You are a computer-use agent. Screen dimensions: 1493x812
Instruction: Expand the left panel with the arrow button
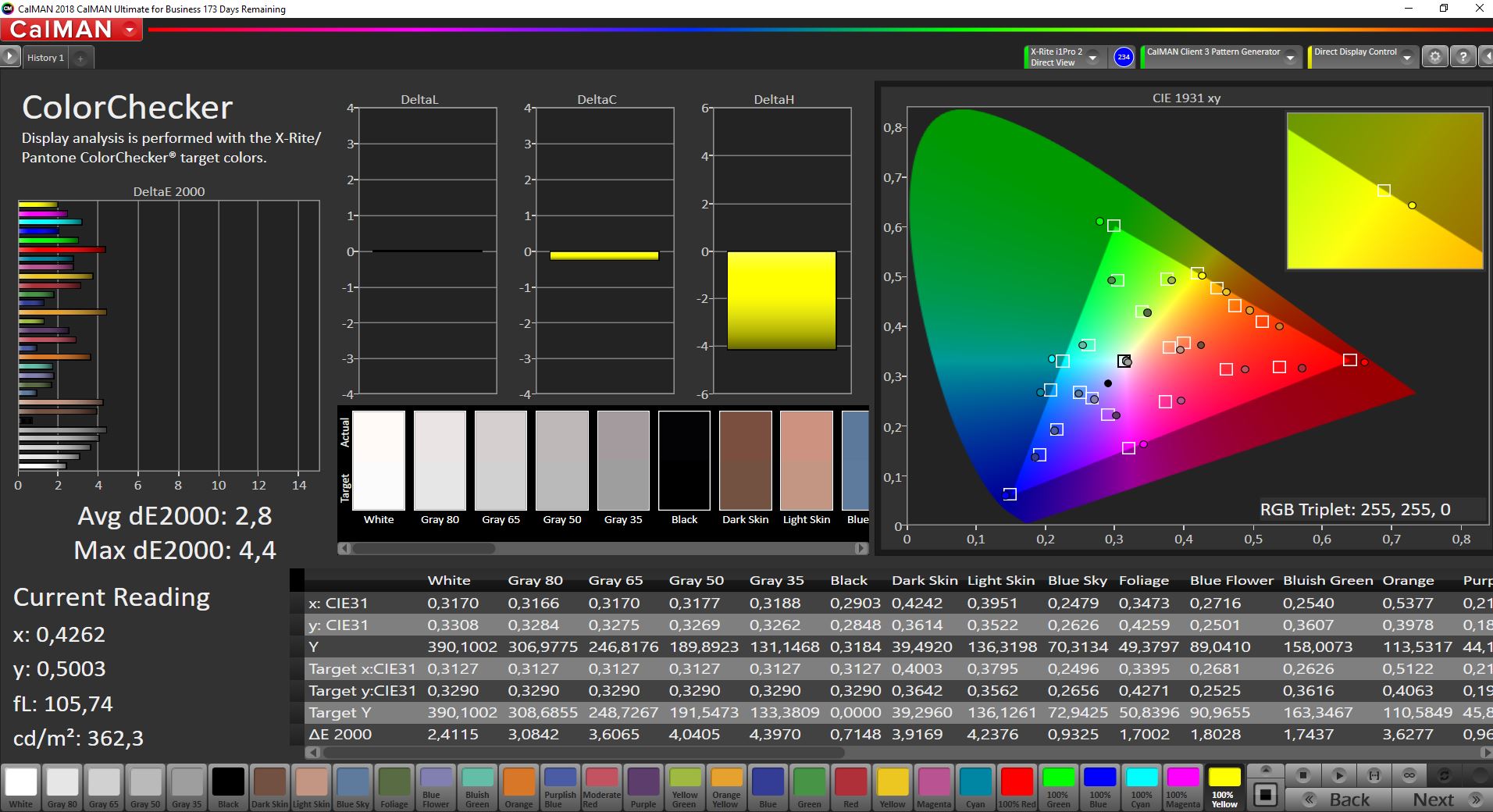point(9,57)
